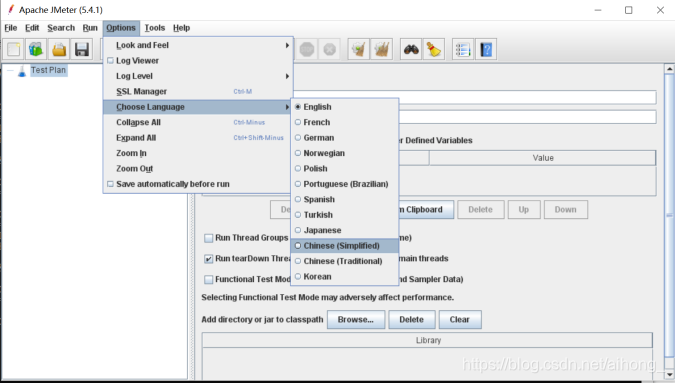Click the Library column header
675x383 pixels.
[427, 340]
